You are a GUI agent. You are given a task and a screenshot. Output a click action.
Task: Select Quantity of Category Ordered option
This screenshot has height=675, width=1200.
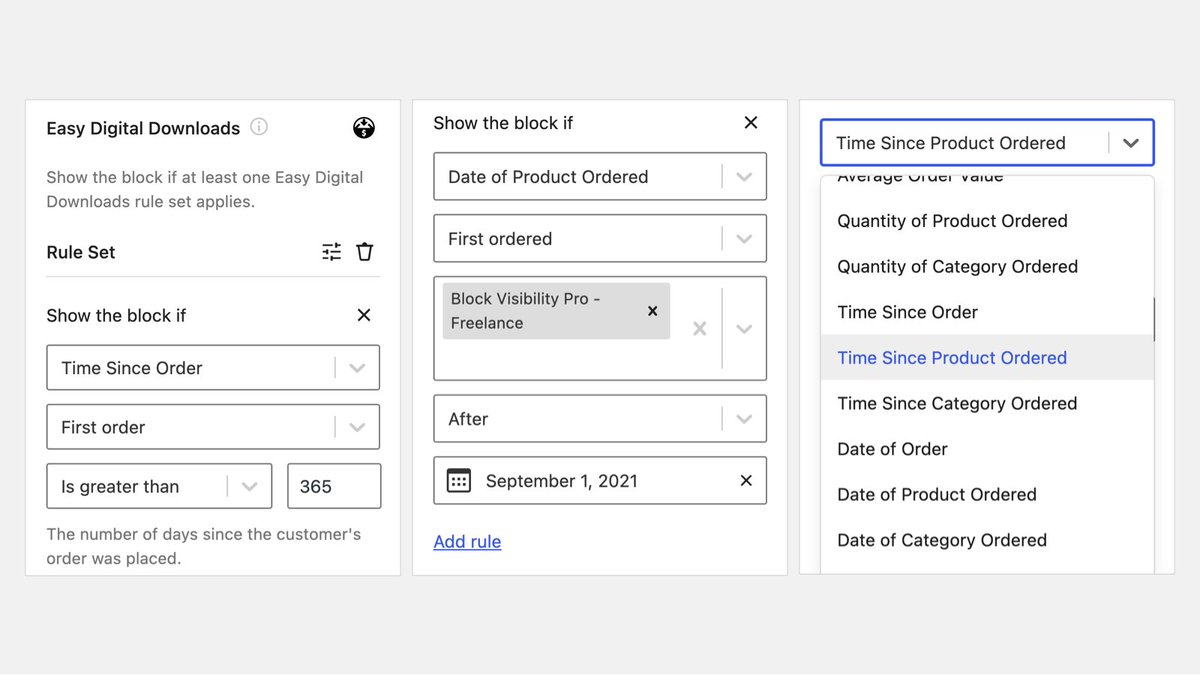(x=987, y=267)
